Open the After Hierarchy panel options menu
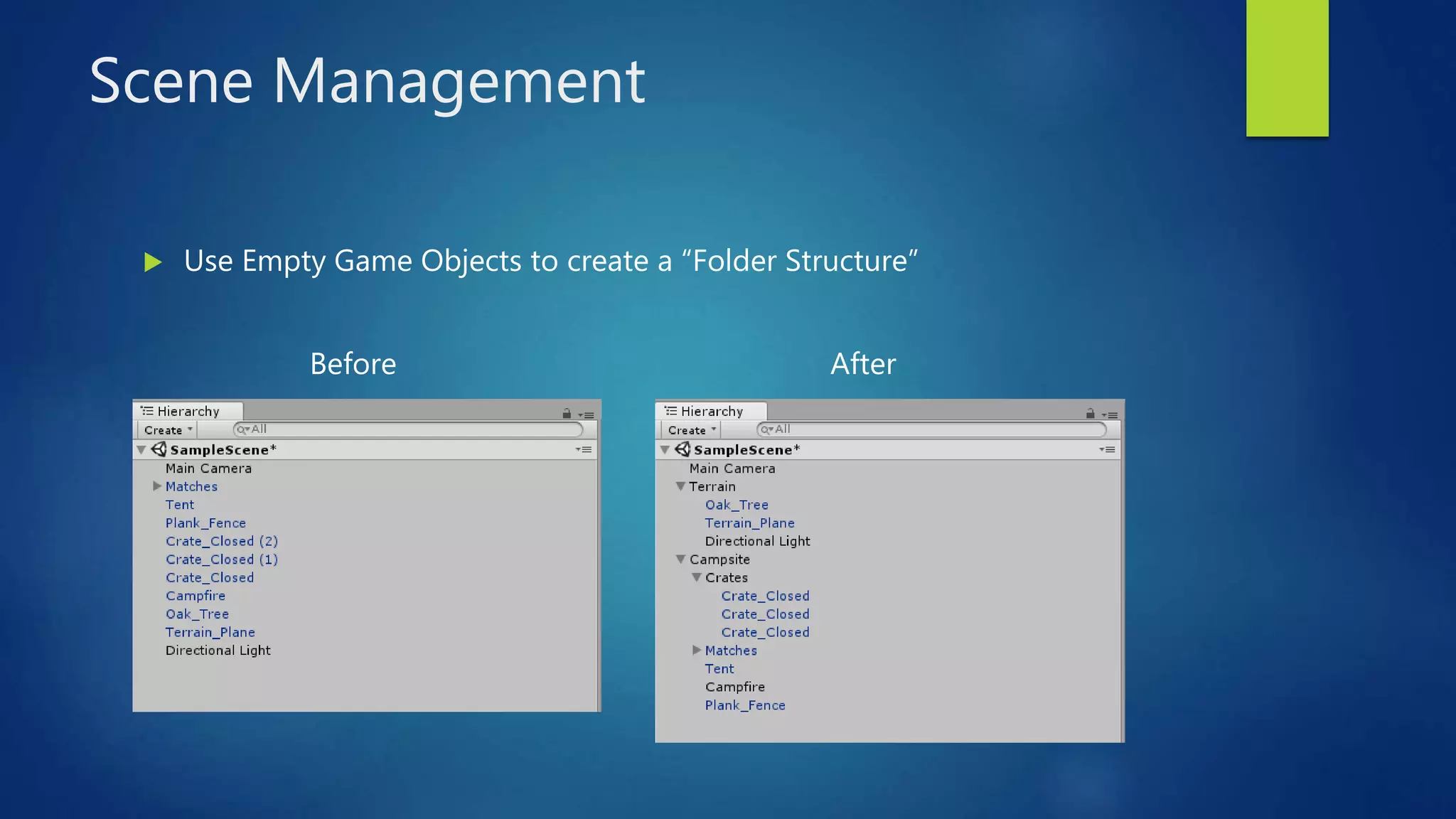The image size is (1456, 819). [1110, 415]
